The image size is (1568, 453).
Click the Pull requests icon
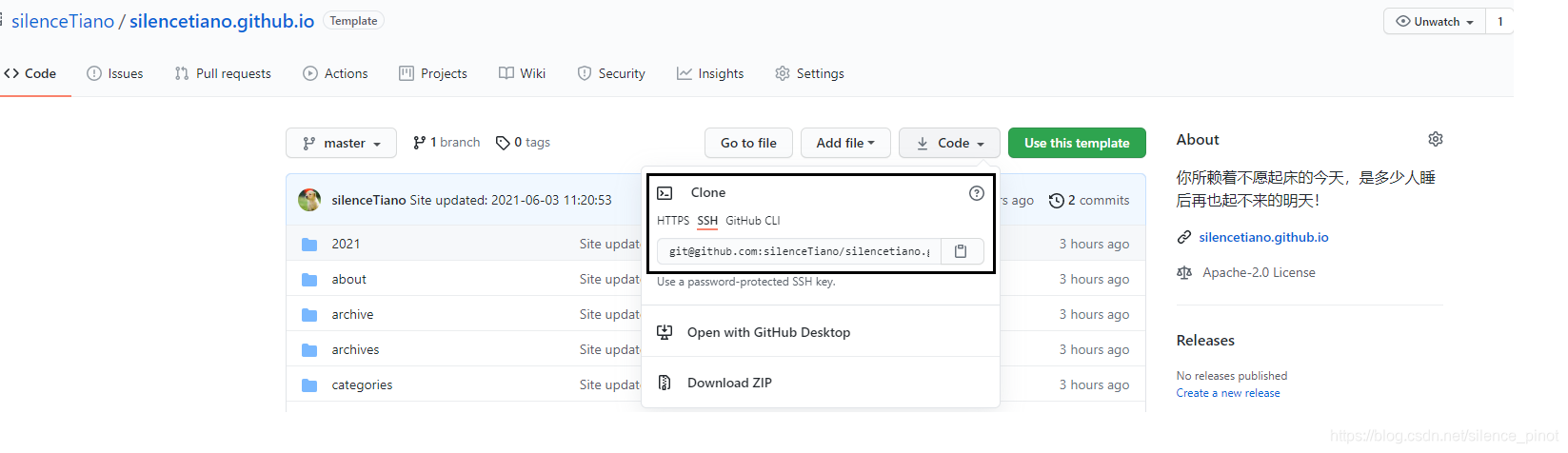click(182, 73)
